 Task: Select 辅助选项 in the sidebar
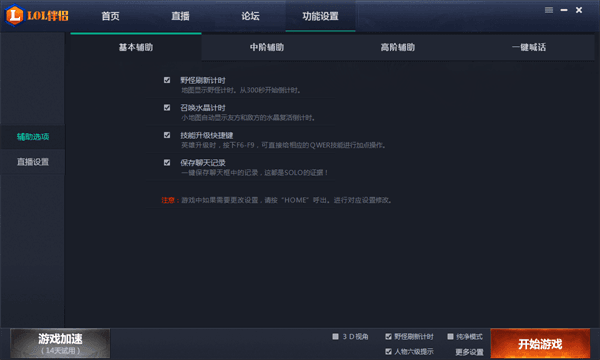(33, 137)
